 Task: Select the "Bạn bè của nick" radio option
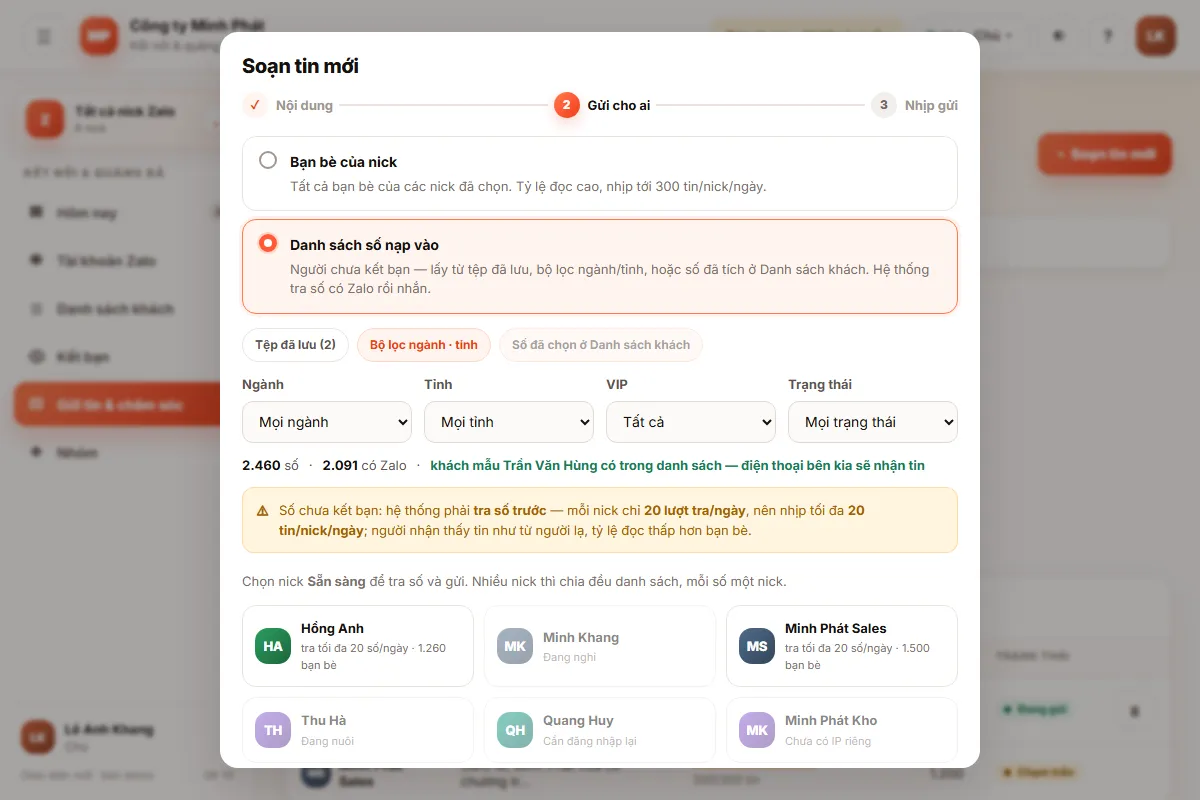(268, 160)
